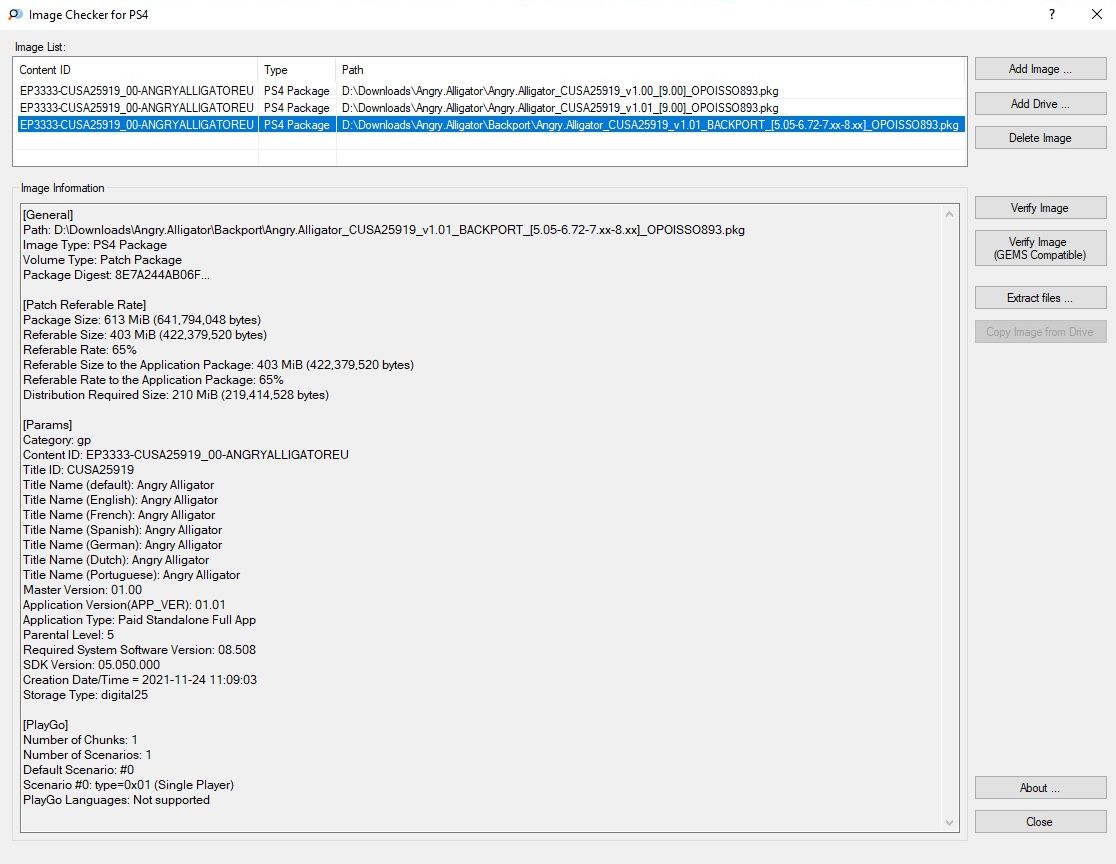Click the down arrow of the information scrollbar
This screenshot has height=864, width=1116.
[x=949, y=822]
